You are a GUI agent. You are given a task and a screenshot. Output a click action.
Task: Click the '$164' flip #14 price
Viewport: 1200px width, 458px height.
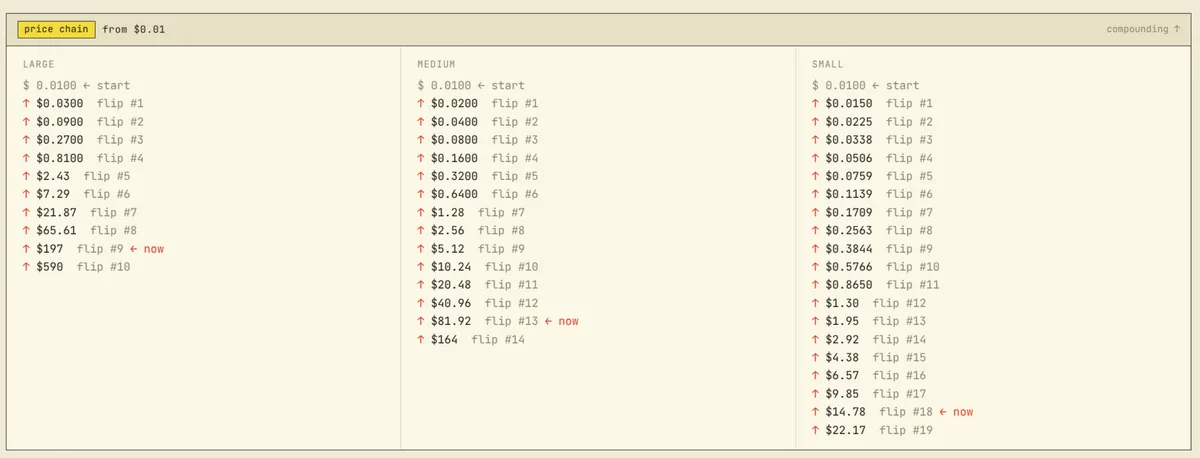tap(444, 339)
